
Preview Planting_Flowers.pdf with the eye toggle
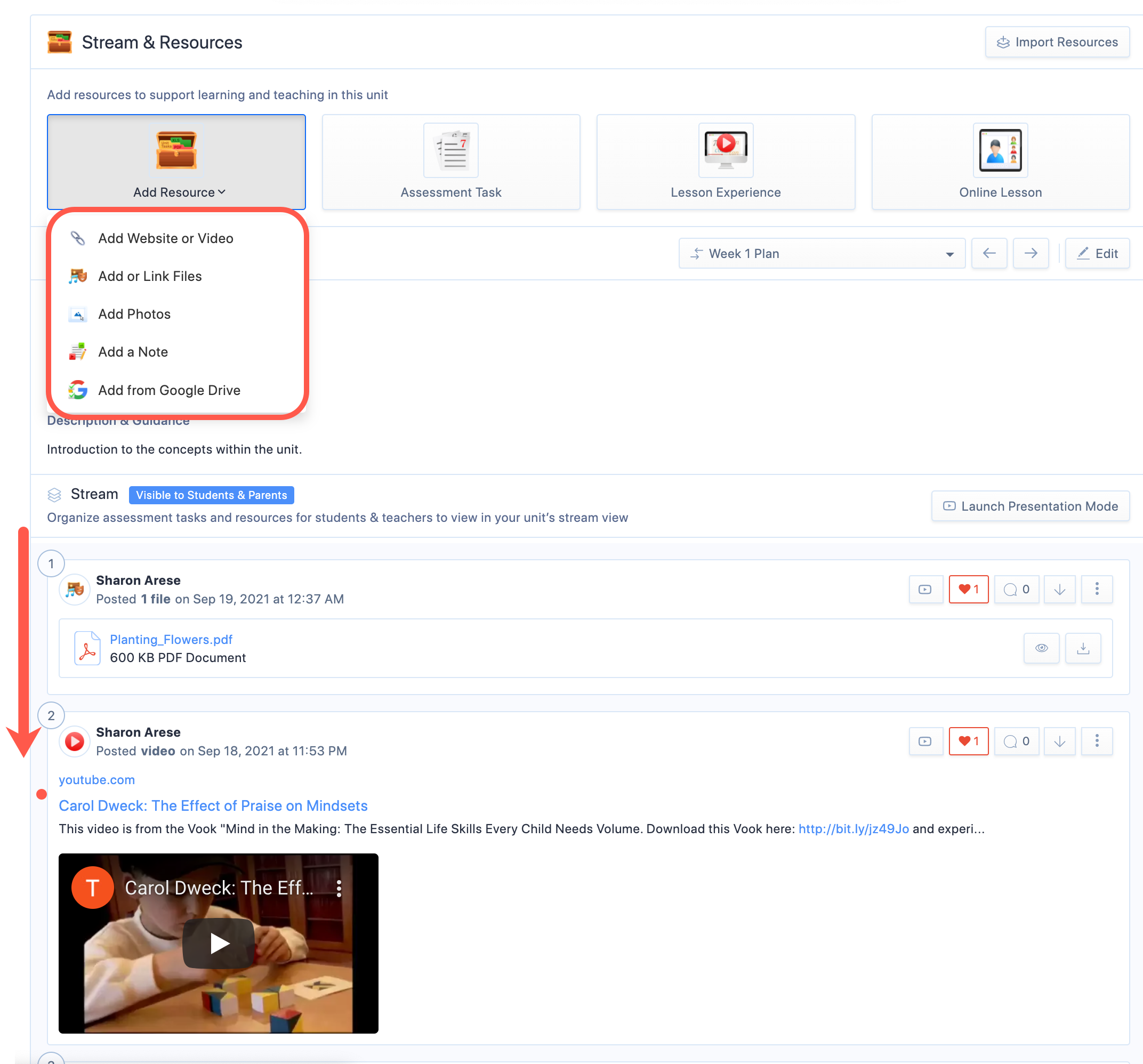tap(1041, 648)
